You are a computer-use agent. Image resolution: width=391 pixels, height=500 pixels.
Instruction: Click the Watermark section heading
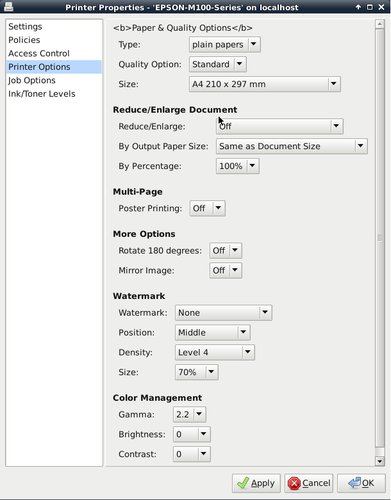[x=139, y=296]
